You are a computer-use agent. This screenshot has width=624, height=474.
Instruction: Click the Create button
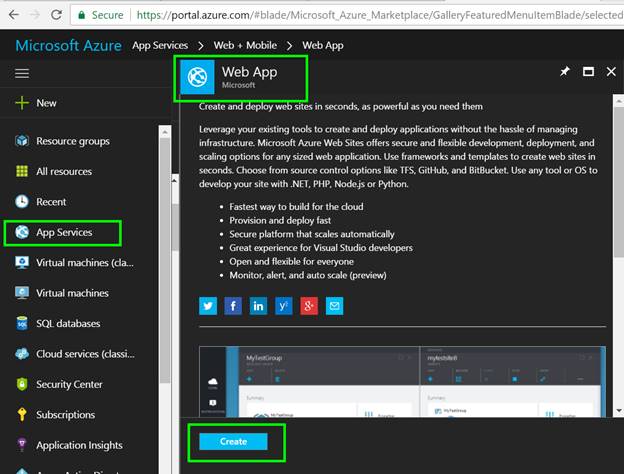tap(233, 441)
